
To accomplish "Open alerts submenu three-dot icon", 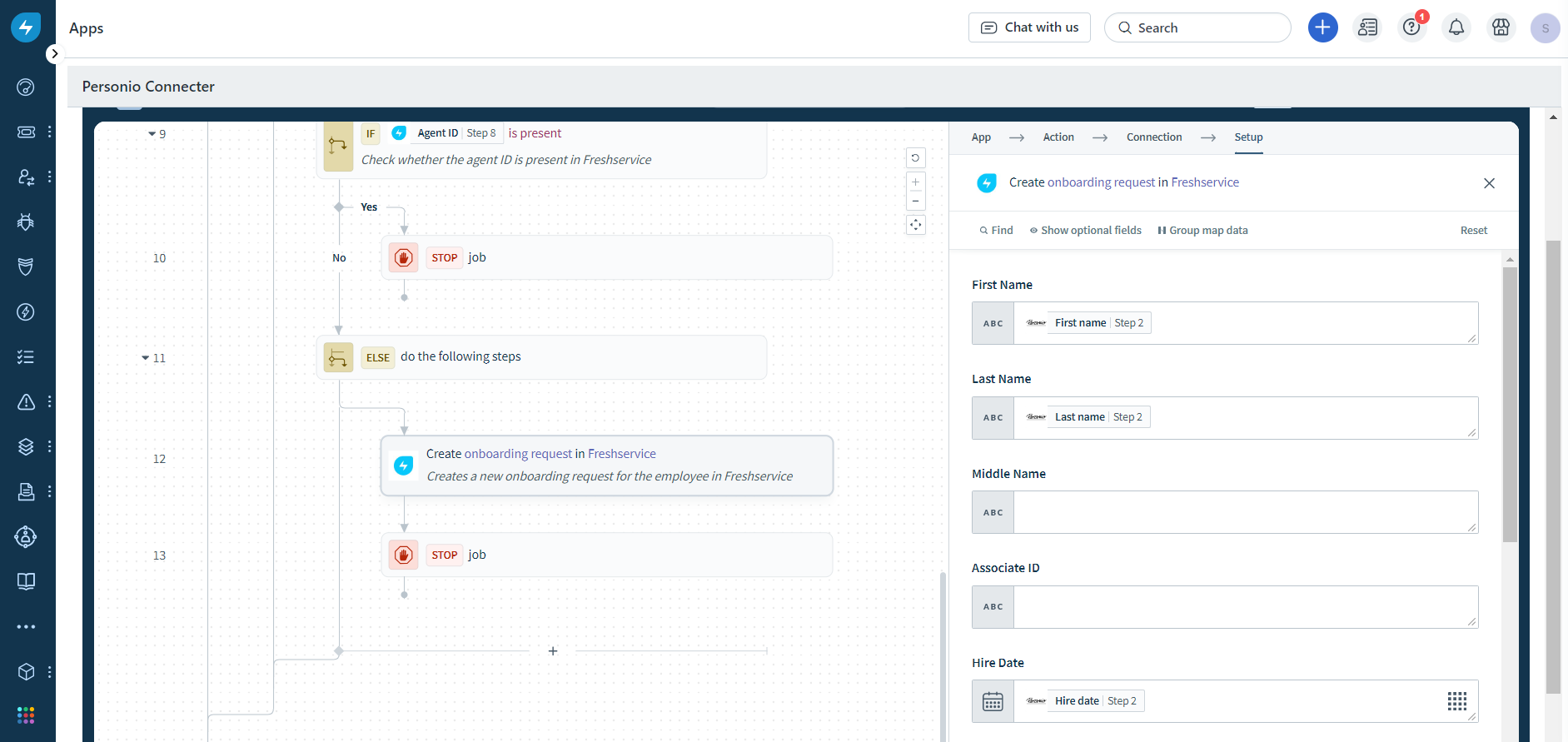I will pyautogui.click(x=50, y=402).
